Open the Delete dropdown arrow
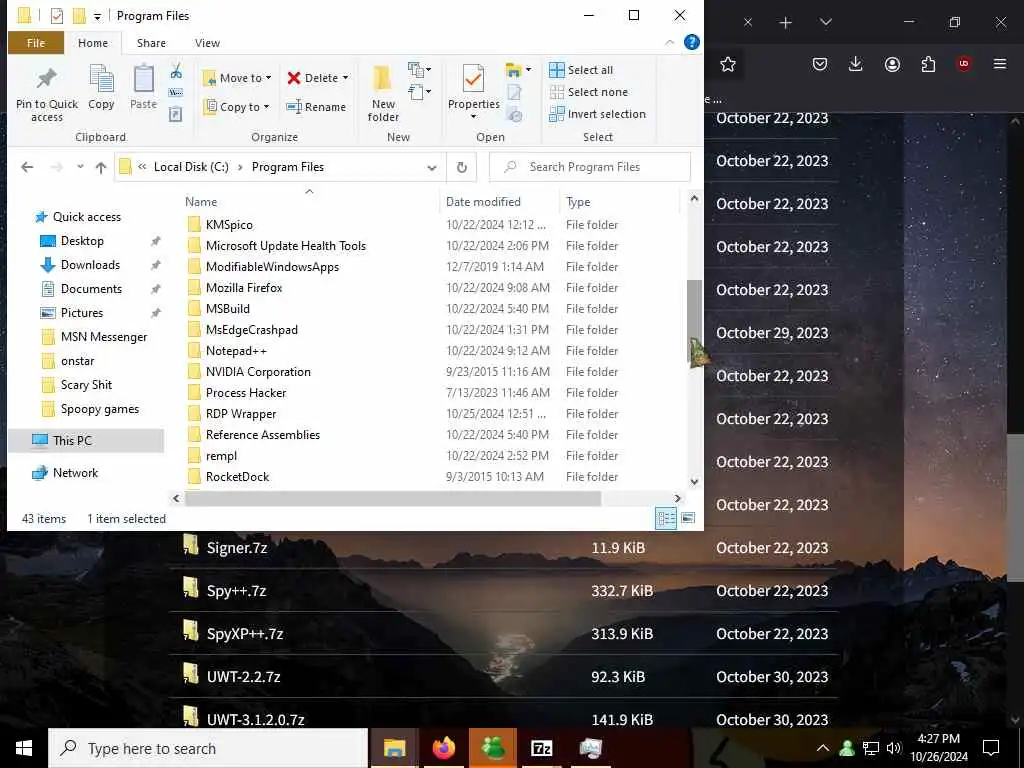 click(x=345, y=78)
